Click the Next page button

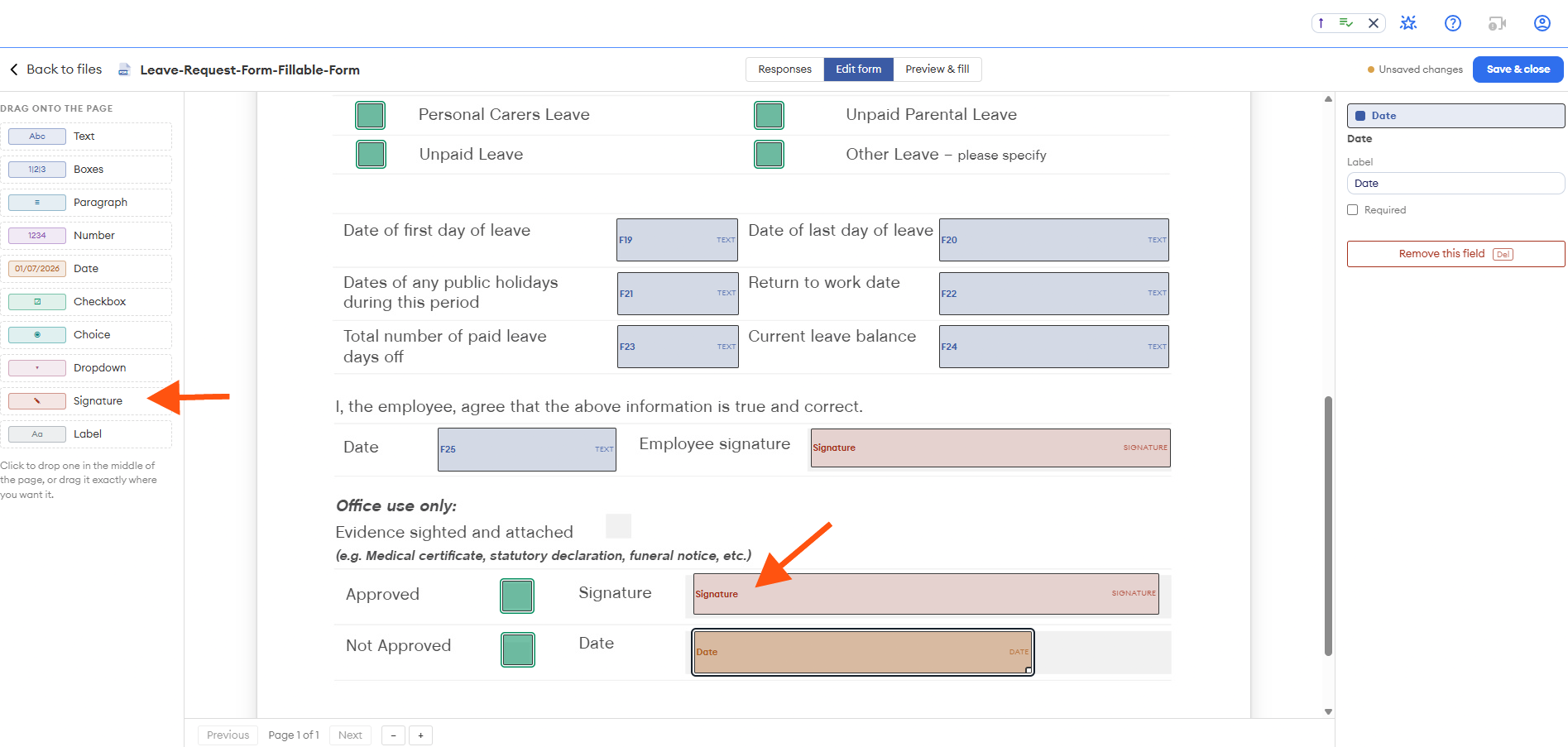pos(350,735)
